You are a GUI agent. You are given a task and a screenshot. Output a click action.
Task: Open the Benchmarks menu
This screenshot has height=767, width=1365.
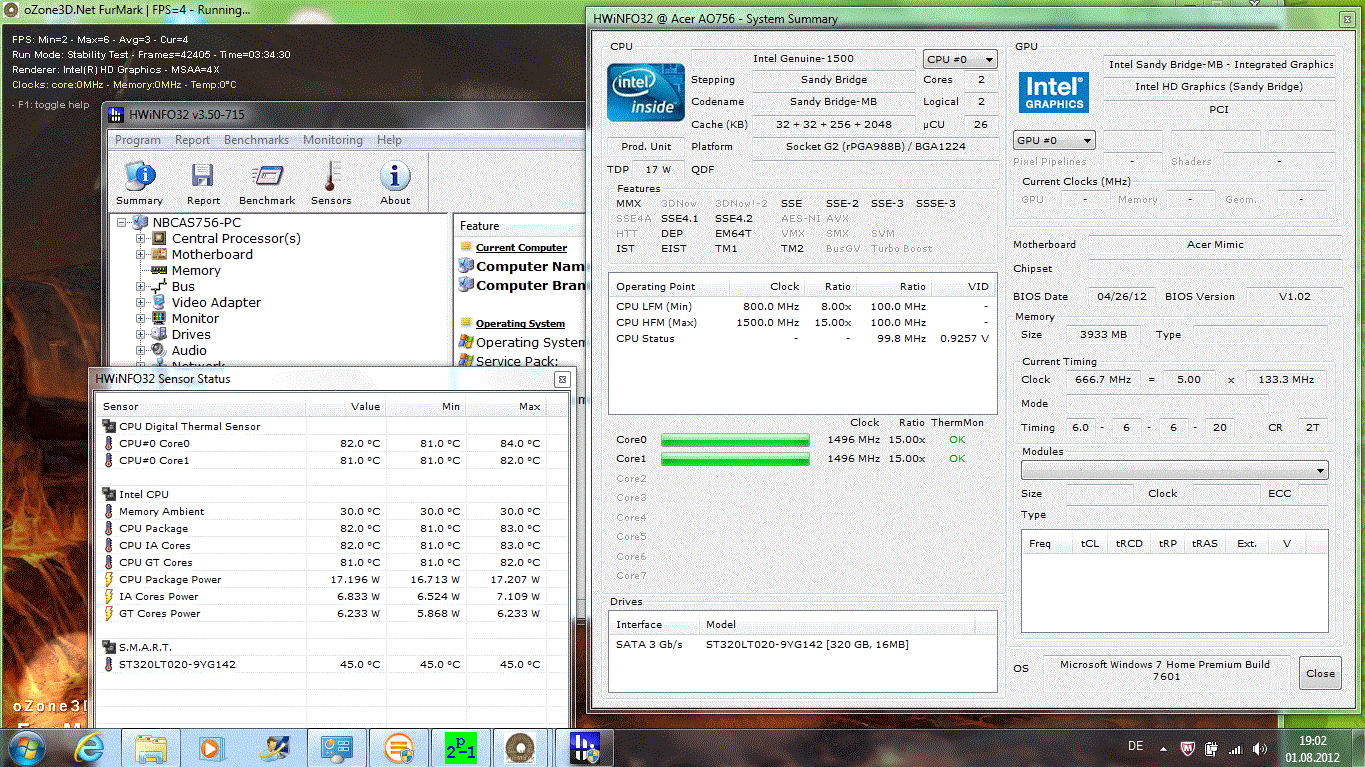(x=256, y=140)
